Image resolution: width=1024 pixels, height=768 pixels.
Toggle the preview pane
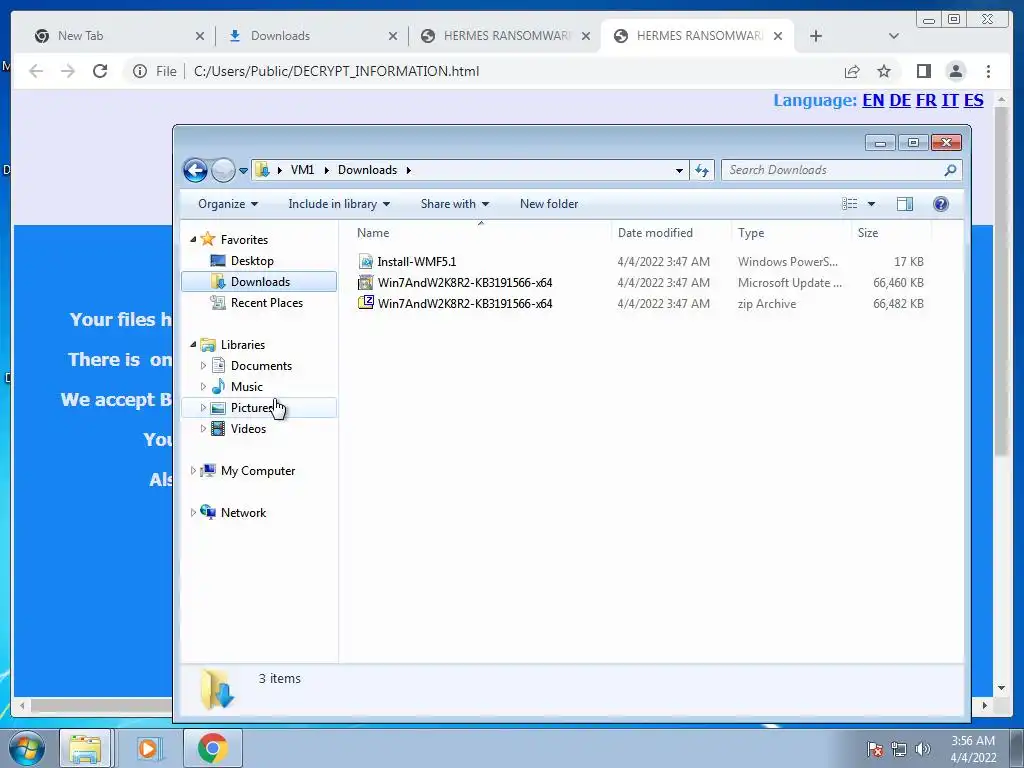pos(904,204)
